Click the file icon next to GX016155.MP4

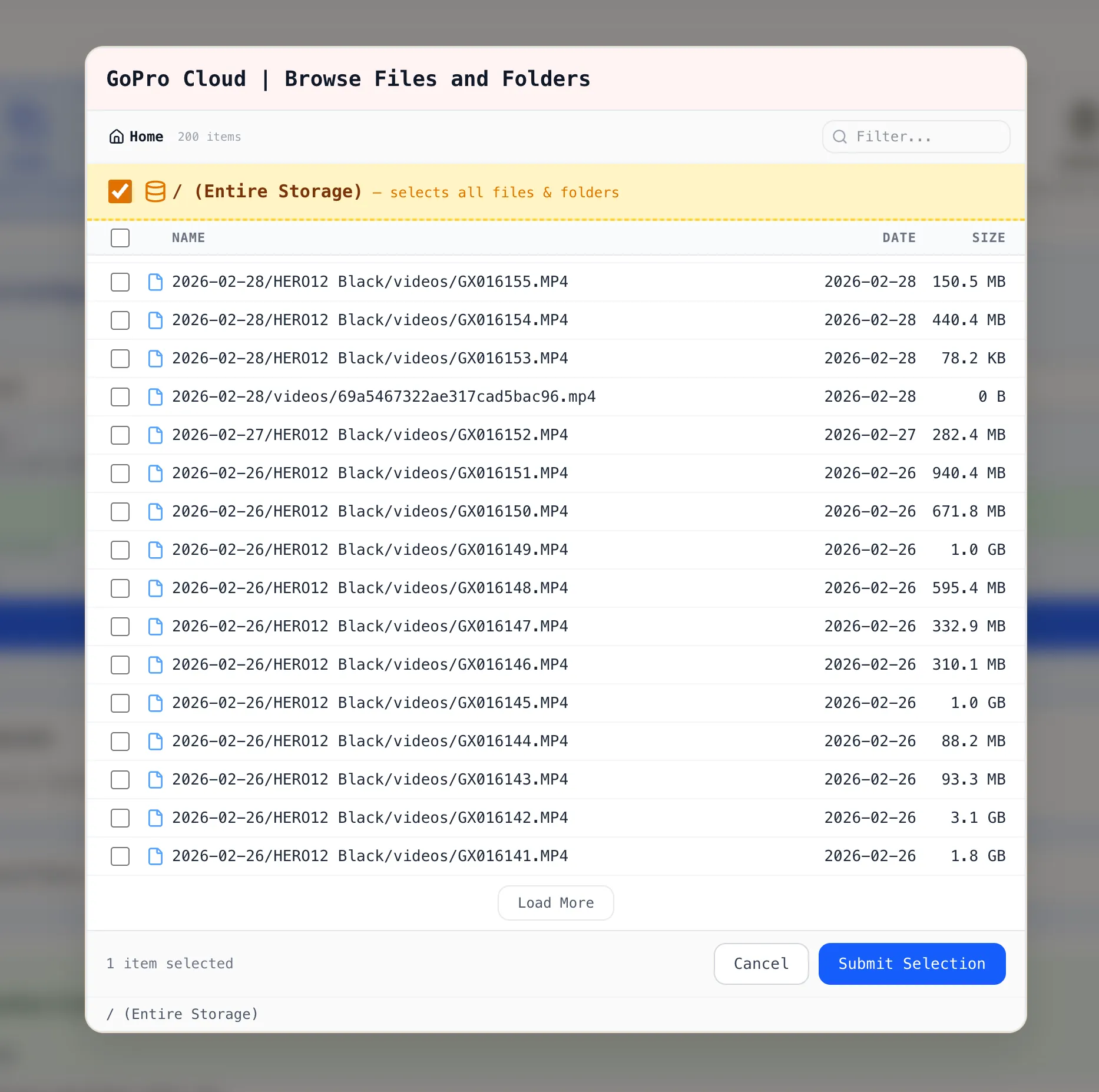(155, 282)
